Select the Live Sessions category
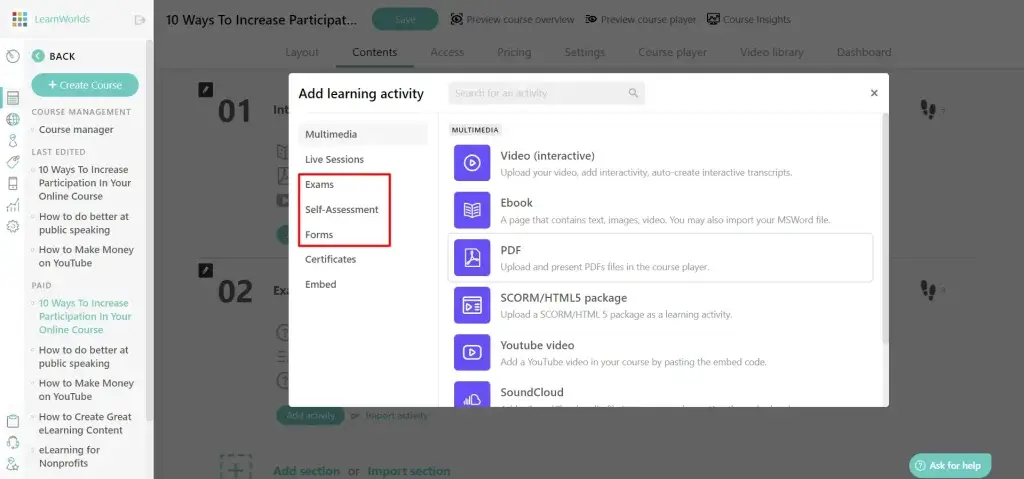Screen dimensions: 1024x479 click(x=334, y=159)
